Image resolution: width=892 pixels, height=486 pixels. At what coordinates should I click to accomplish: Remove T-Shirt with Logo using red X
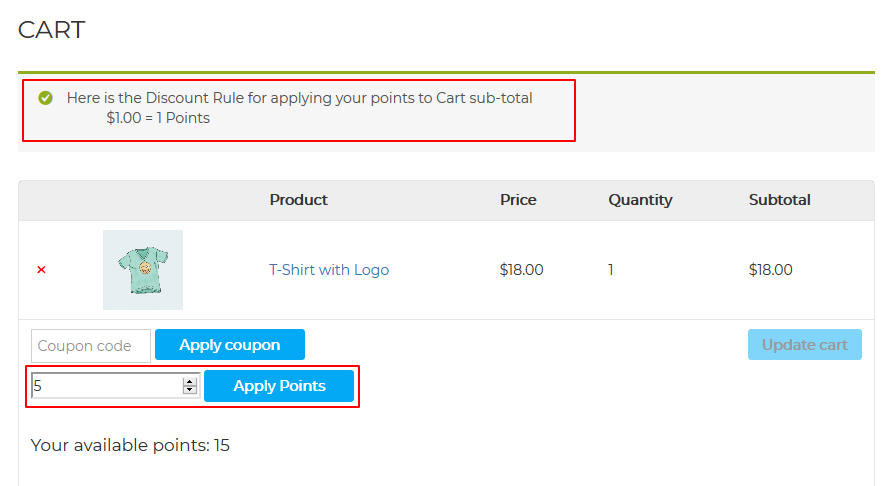pyautogui.click(x=41, y=270)
